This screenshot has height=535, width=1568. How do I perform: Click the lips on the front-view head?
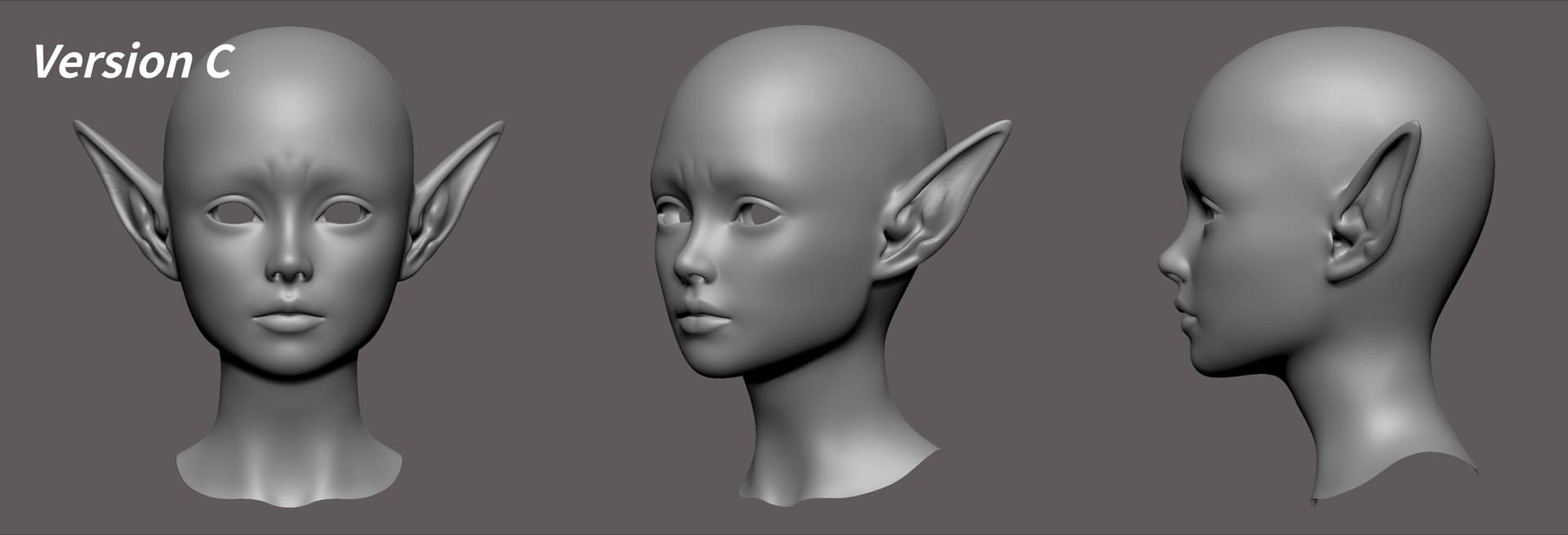(x=288, y=318)
